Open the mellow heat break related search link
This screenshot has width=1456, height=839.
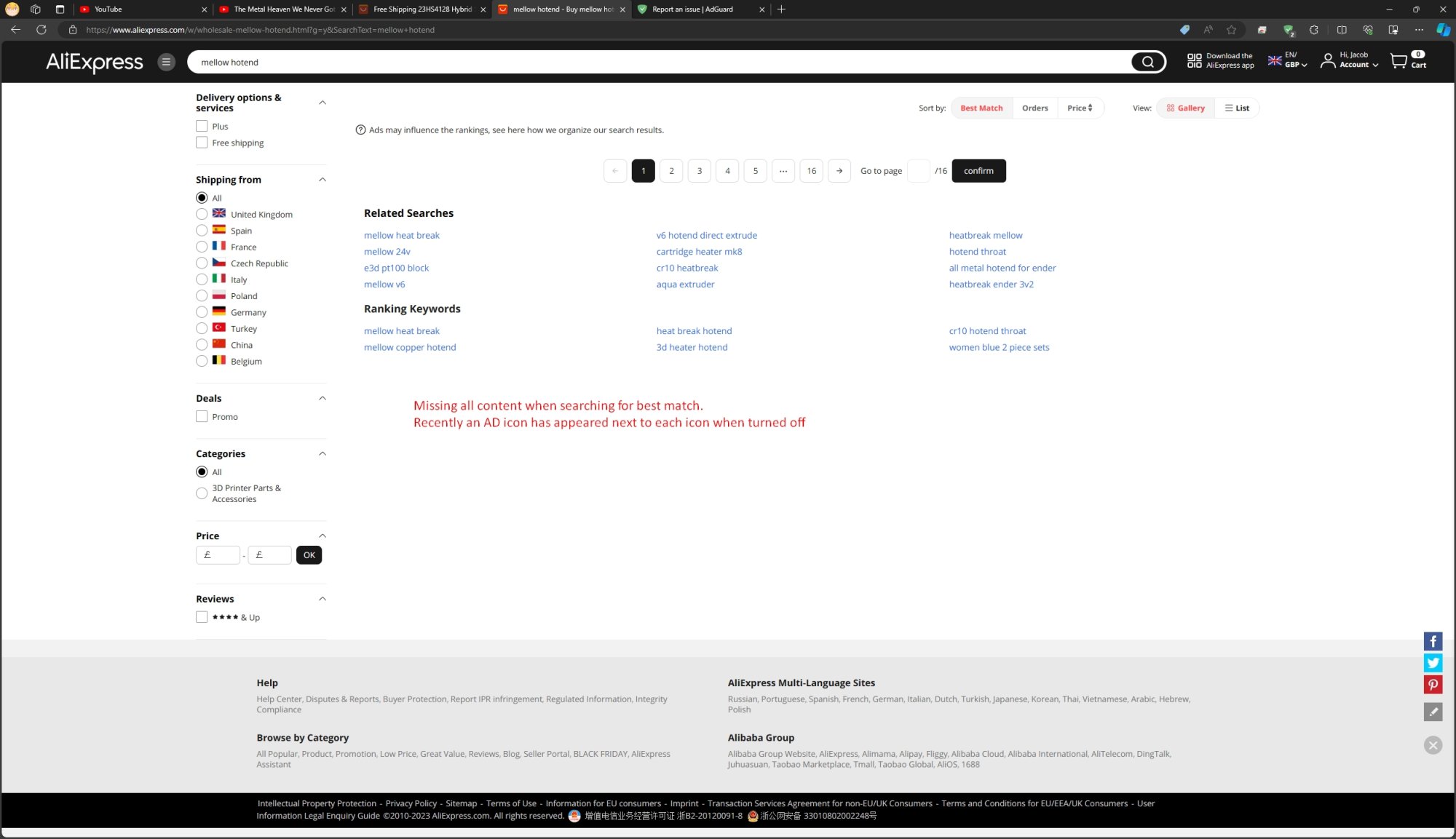tap(401, 234)
